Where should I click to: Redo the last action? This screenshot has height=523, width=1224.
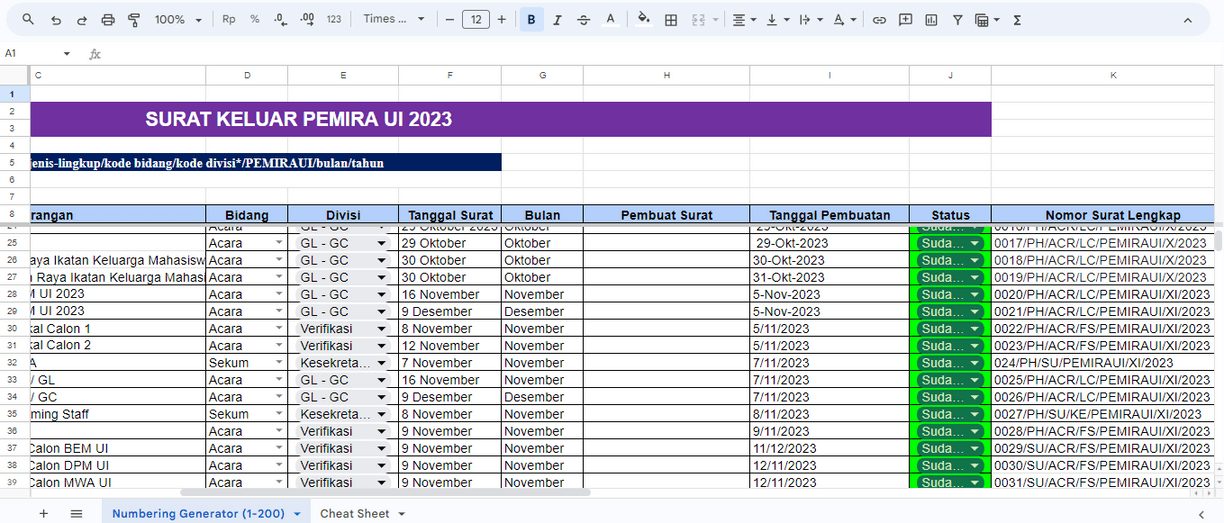(x=82, y=20)
